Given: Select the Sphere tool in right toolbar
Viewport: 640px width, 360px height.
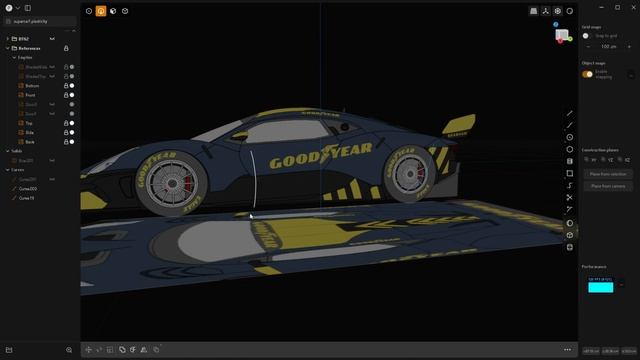Looking at the screenshot, I should (570, 223).
